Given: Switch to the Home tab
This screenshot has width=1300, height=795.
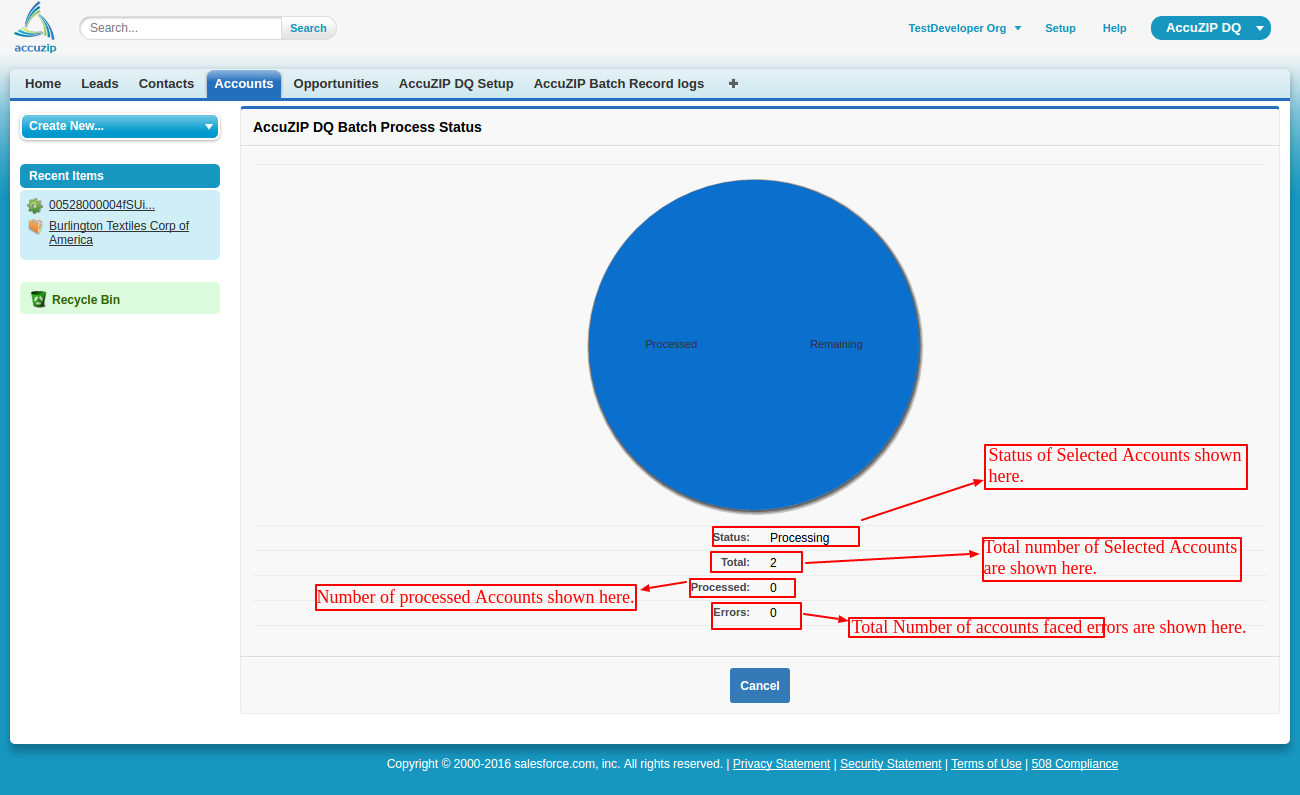Looking at the screenshot, I should (42, 84).
